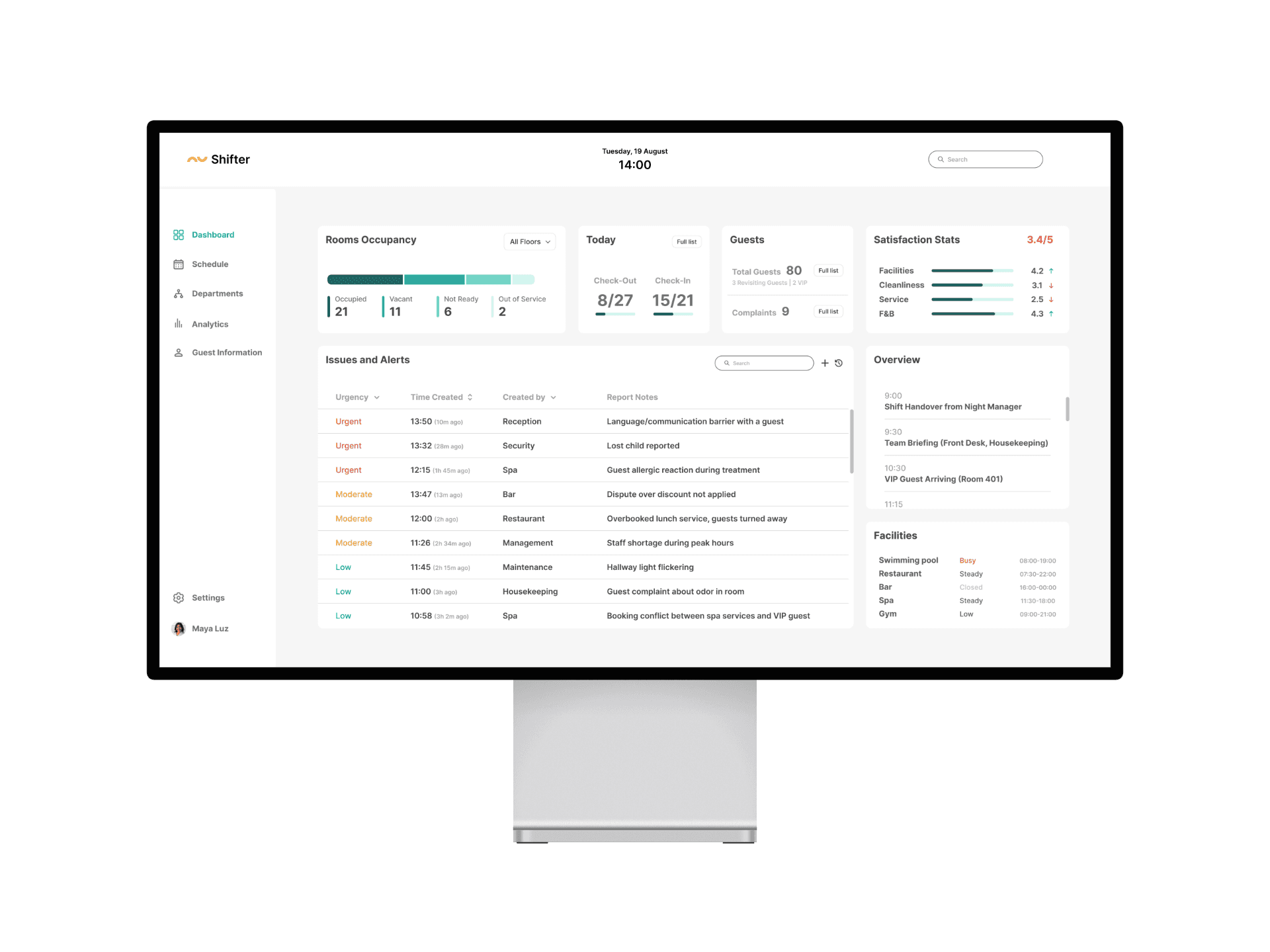Click the Departments hierarchy icon

tap(178, 294)
